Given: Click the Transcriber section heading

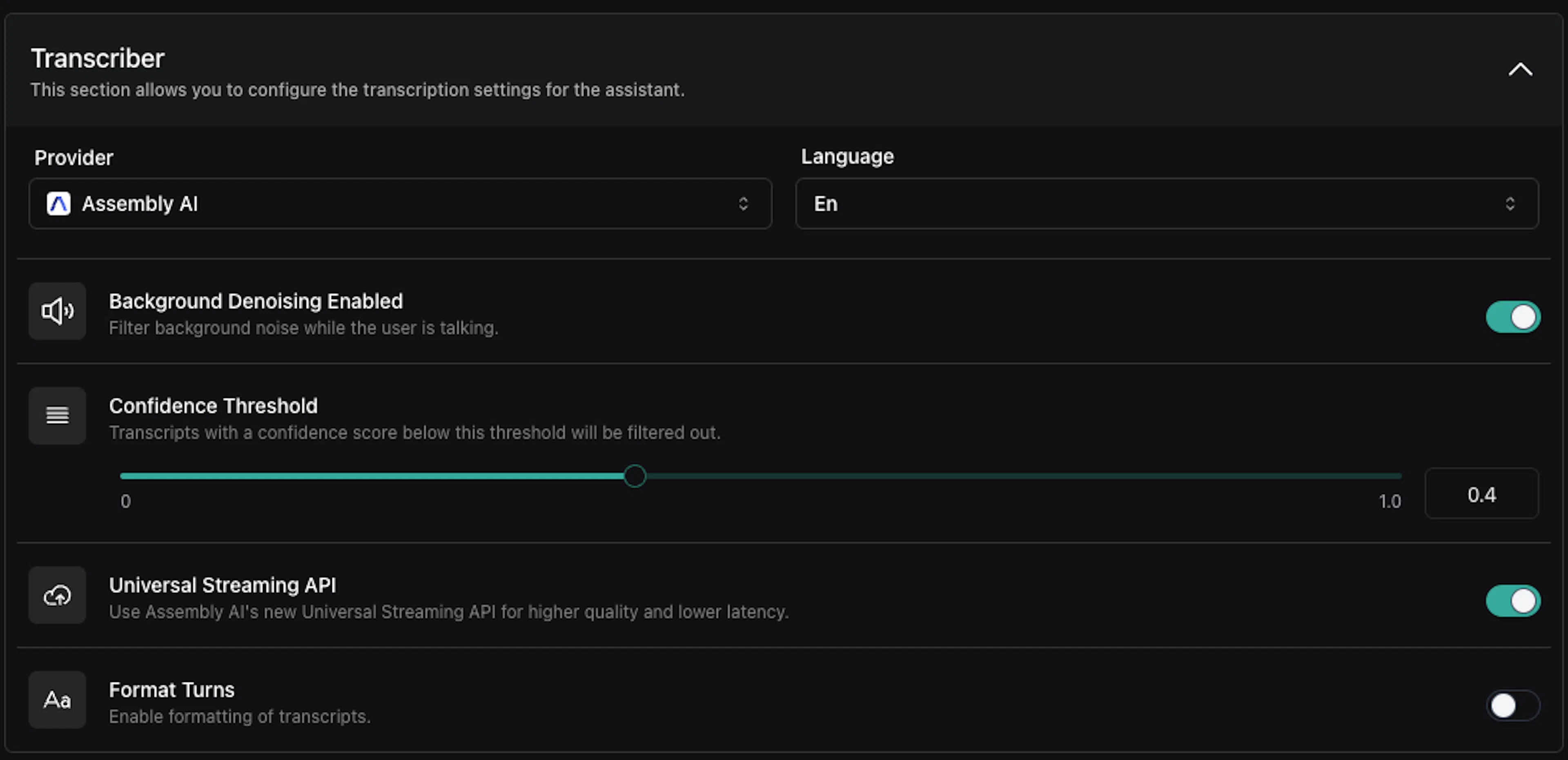Looking at the screenshot, I should [98, 58].
